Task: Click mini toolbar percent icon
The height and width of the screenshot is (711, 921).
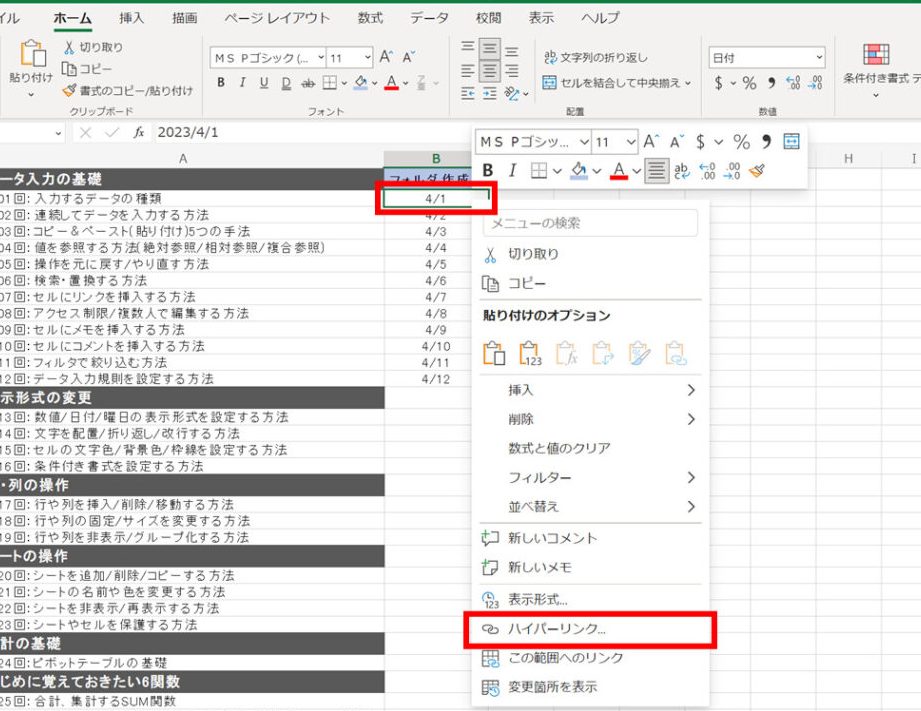Action: [x=742, y=142]
